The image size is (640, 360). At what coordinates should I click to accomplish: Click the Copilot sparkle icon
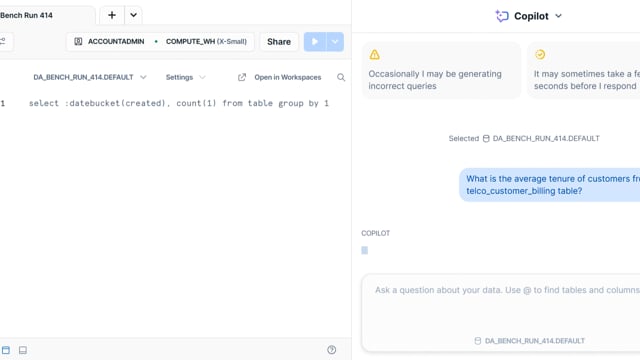pos(502,16)
